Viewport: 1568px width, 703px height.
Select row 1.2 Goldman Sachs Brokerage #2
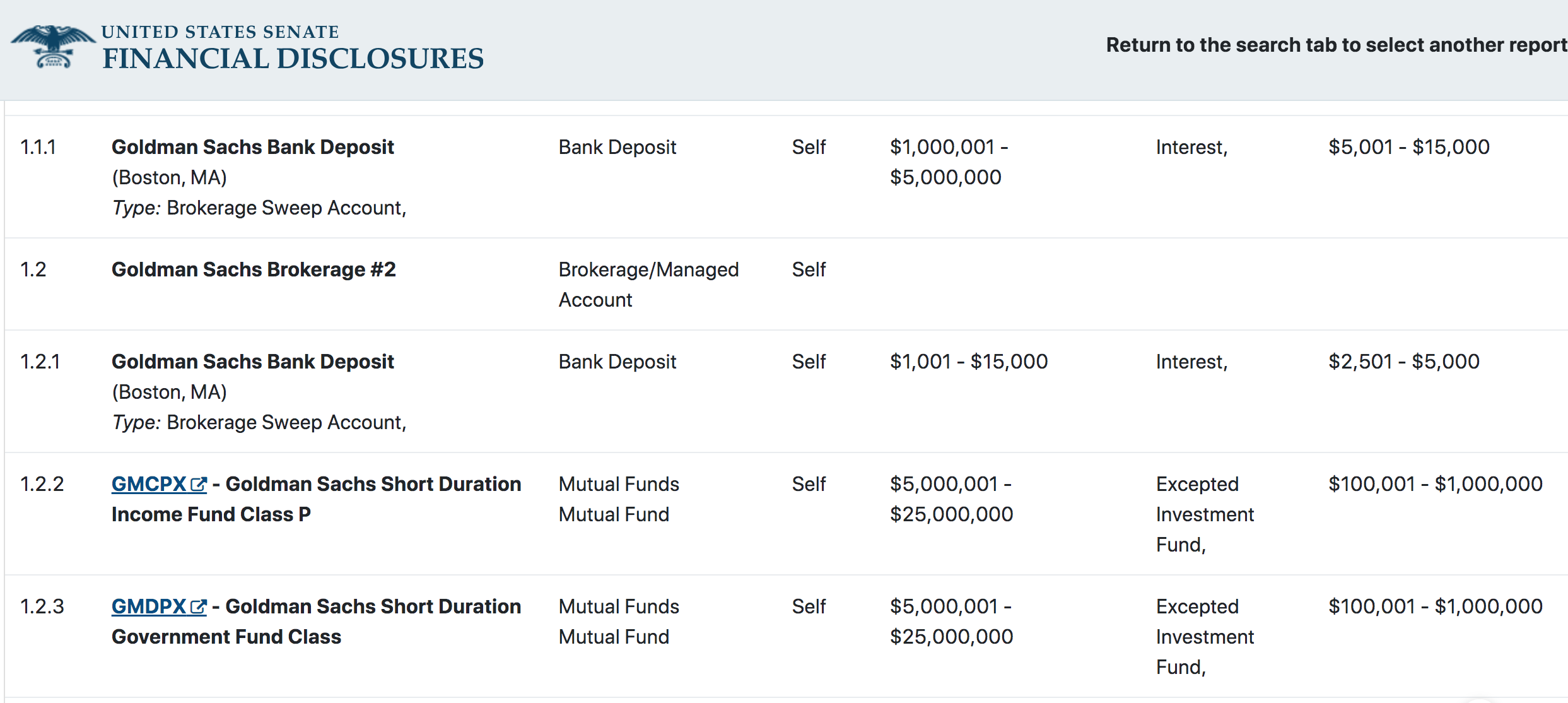[254, 269]
